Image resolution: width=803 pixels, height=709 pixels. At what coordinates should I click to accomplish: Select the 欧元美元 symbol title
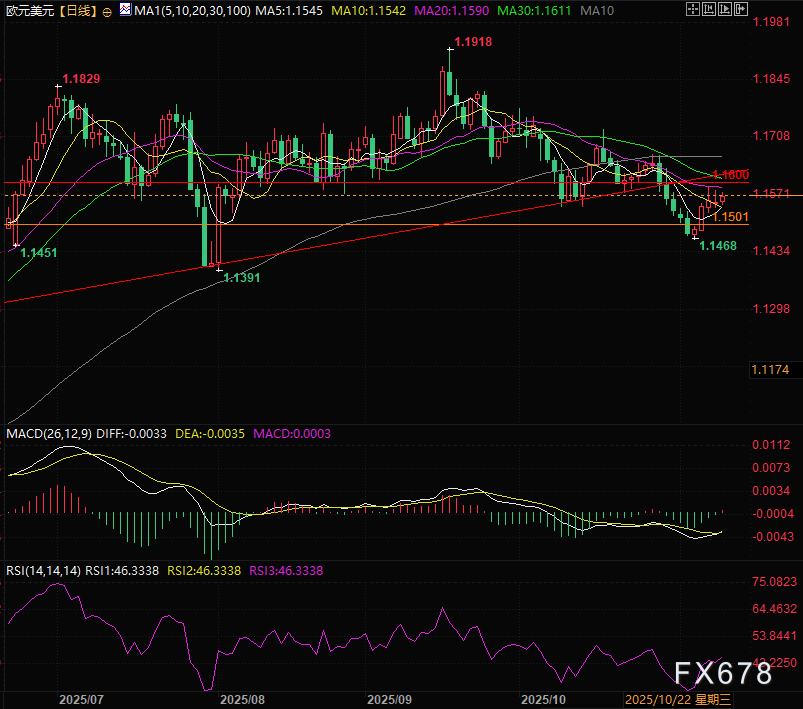28,11
